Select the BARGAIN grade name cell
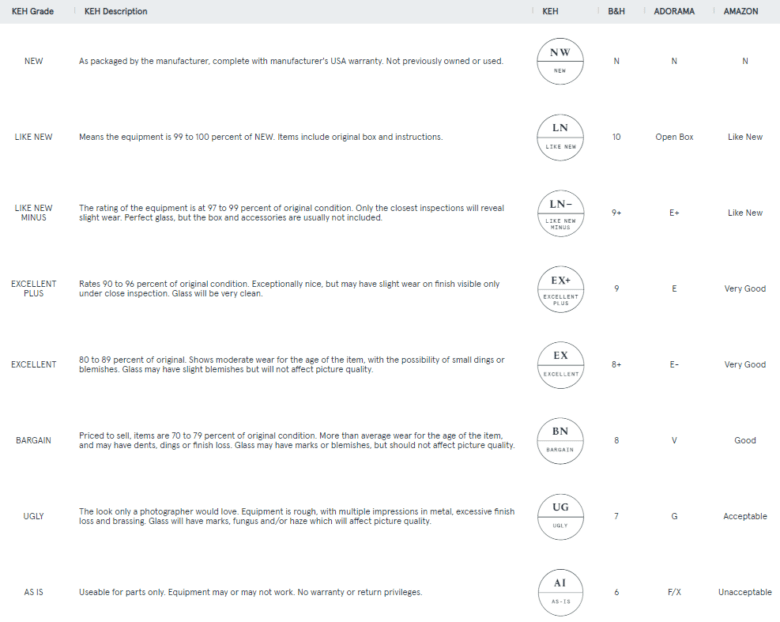 coord(33,440)
